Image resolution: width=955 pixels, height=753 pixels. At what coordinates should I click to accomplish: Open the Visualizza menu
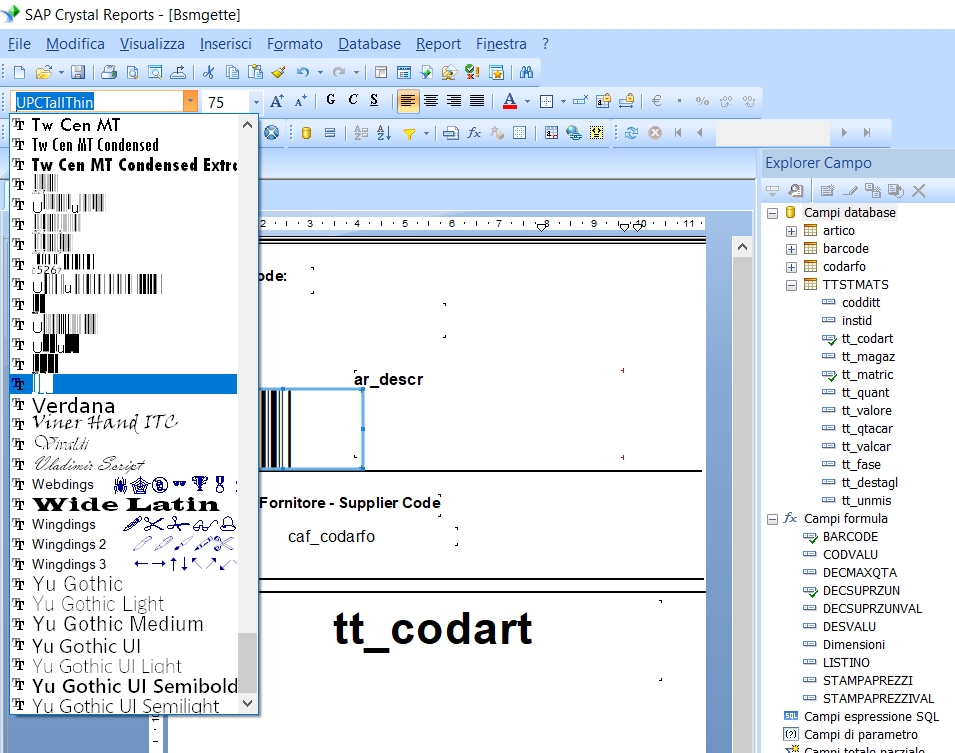pos(152,44)
